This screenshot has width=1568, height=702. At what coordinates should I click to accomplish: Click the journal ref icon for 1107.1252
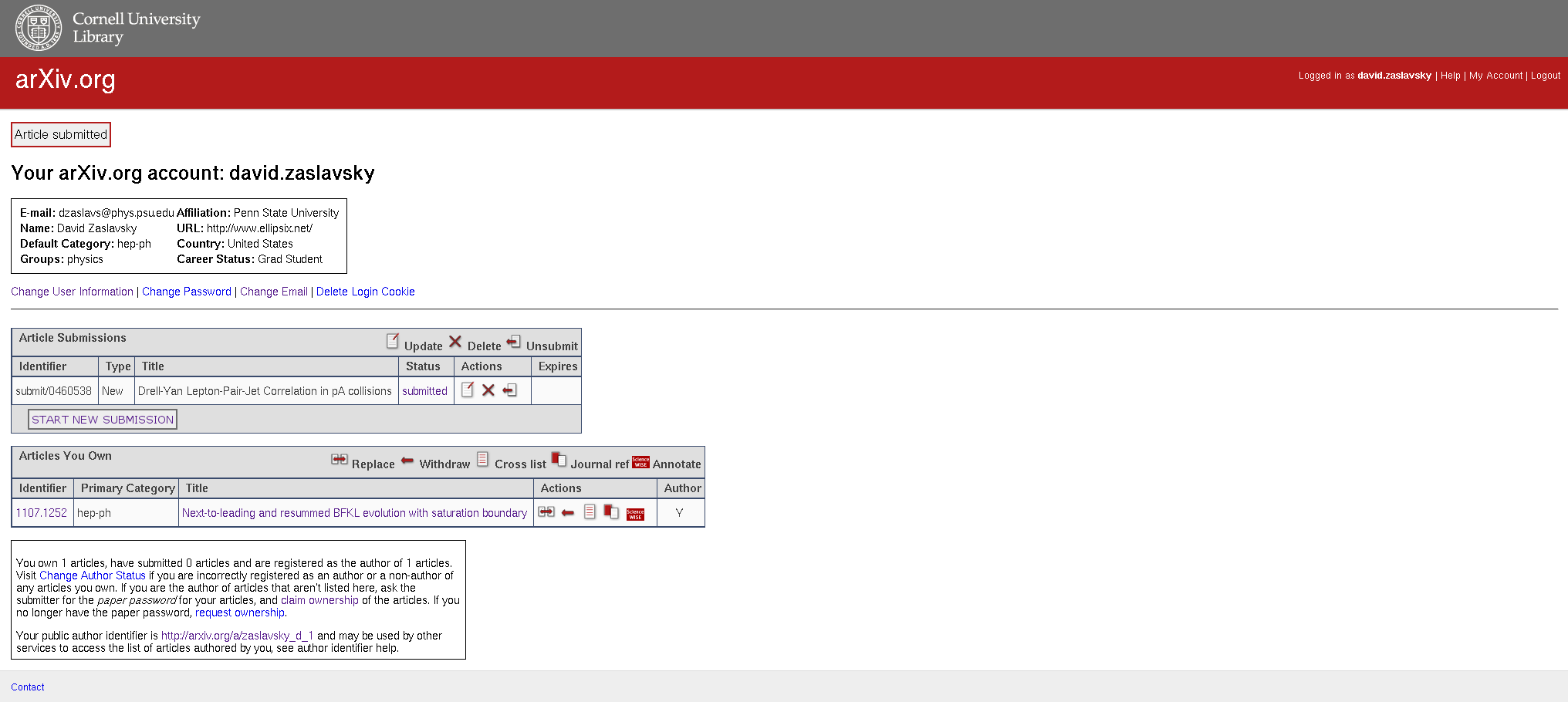click(x=611, y=511)
